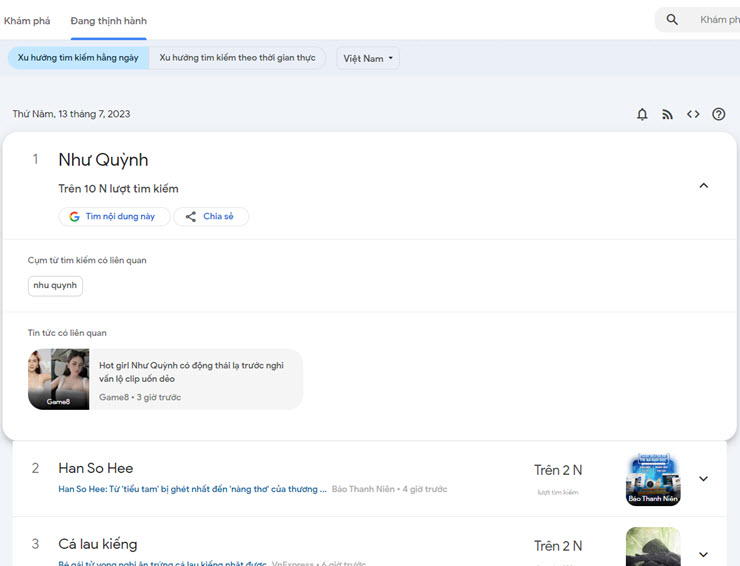740x566 pixels.
Task: Expand the Cá lau kiếng trend row
Action: 703,555
